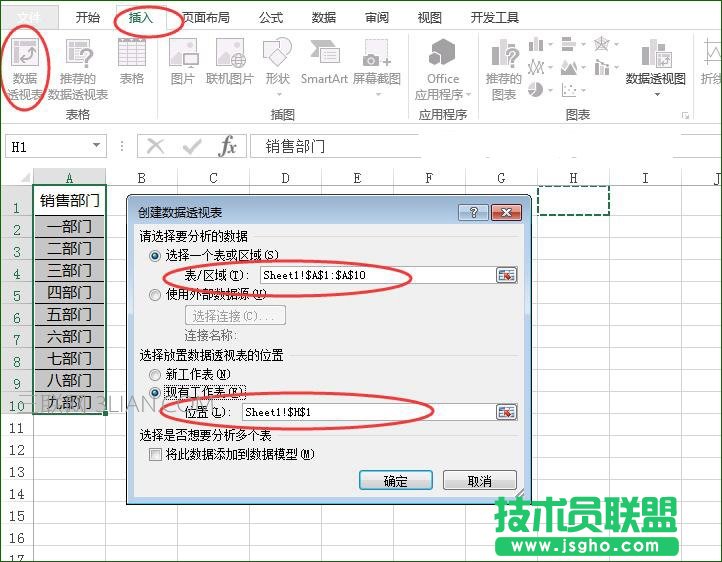Screen dimensions: 722x562
Task: Click the fx insert function icon
Action: [x=227, y=147]
